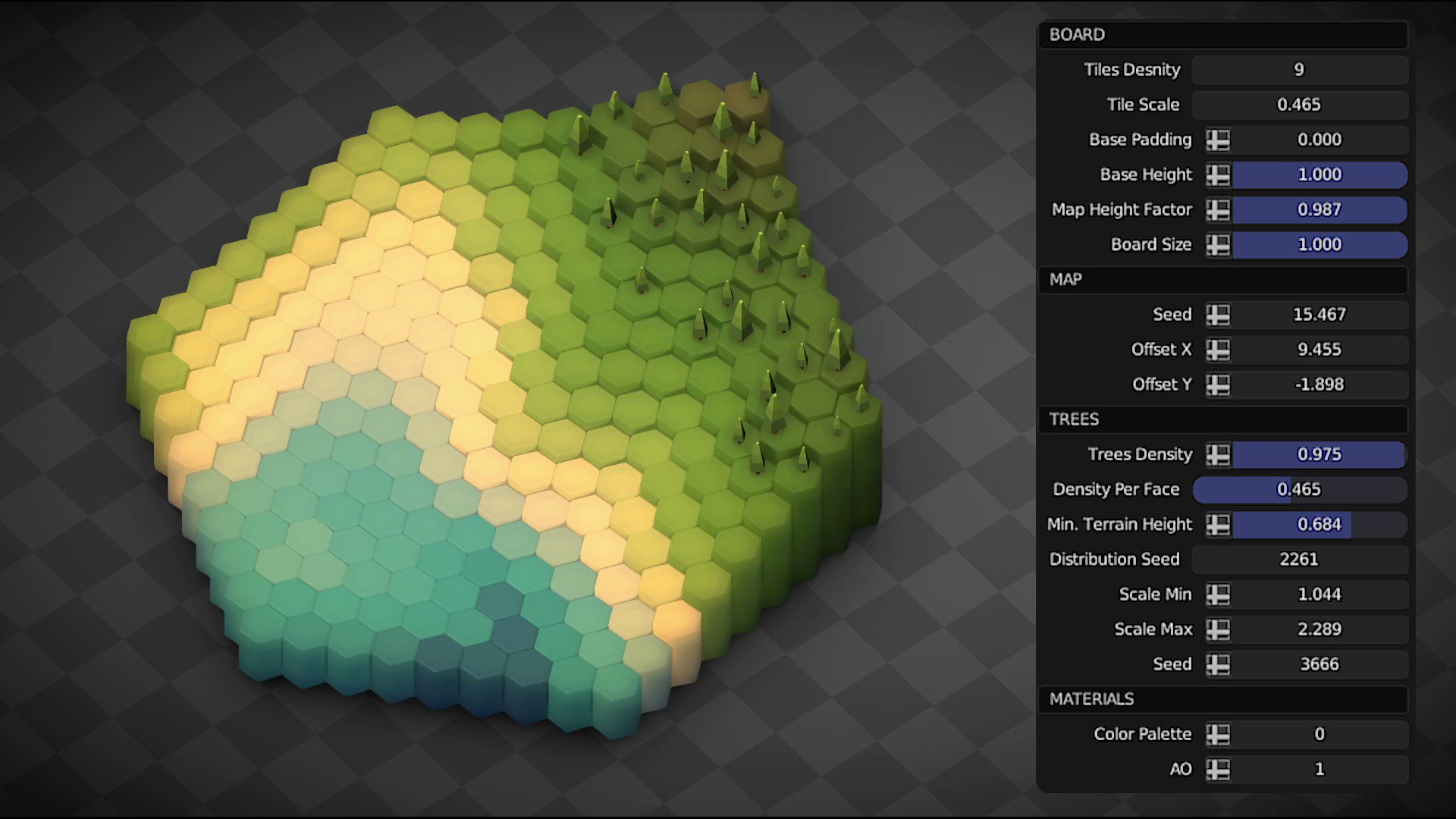The height and width of the screenshot is (819, 1456).
Task: Click the AO attribute icon
Action: pos(1218,769)
